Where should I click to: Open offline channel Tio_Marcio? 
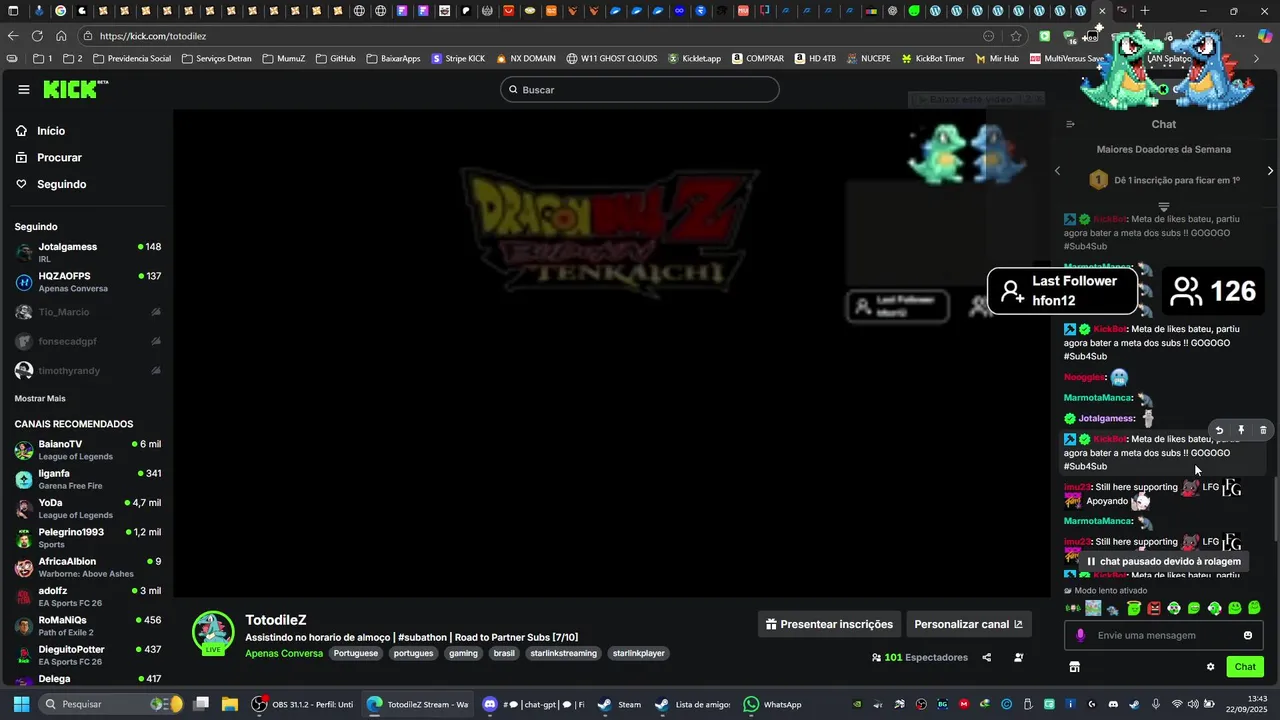pyautogui.click(x=88, y=312)
